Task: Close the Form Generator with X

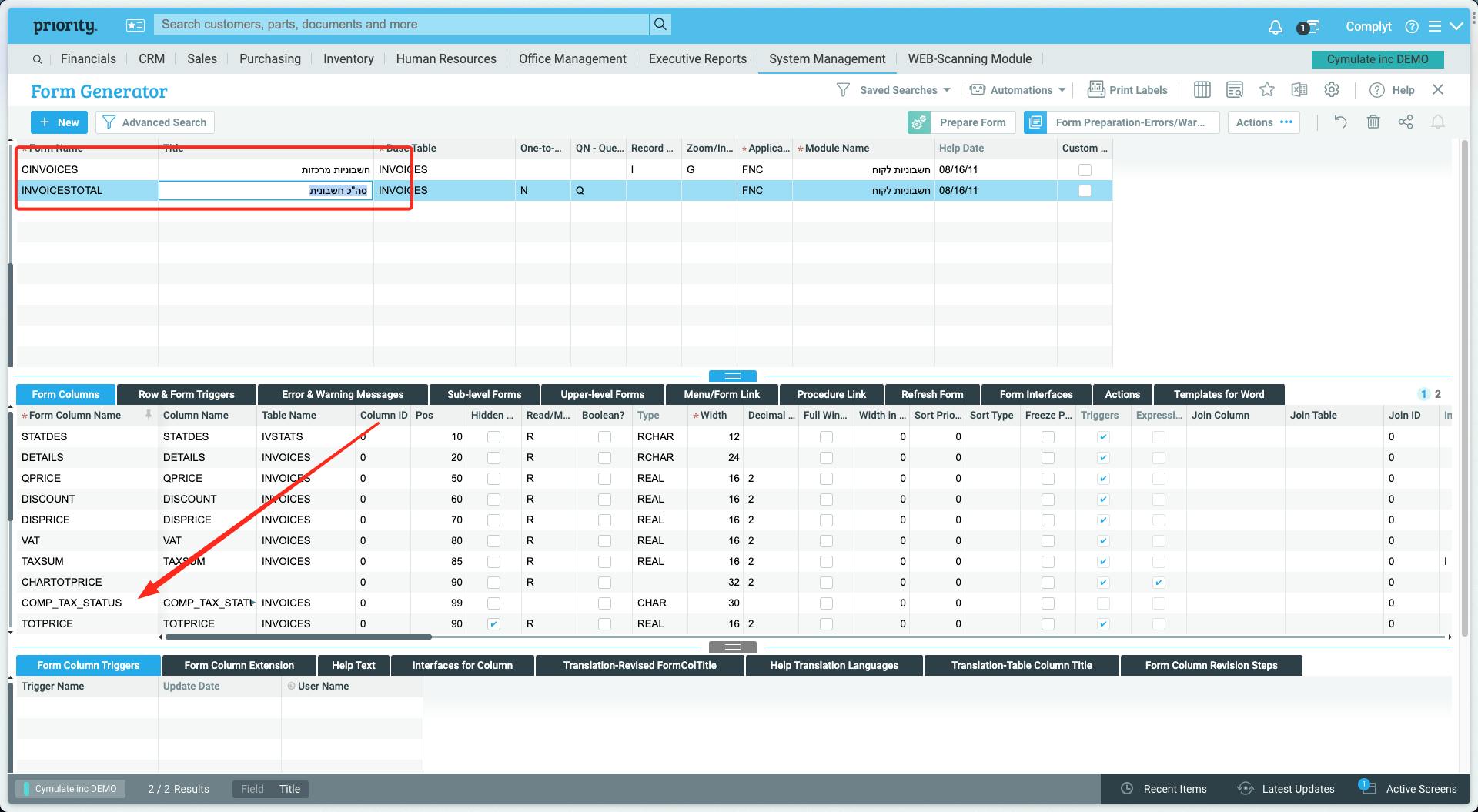Action: click(1438, 90)
